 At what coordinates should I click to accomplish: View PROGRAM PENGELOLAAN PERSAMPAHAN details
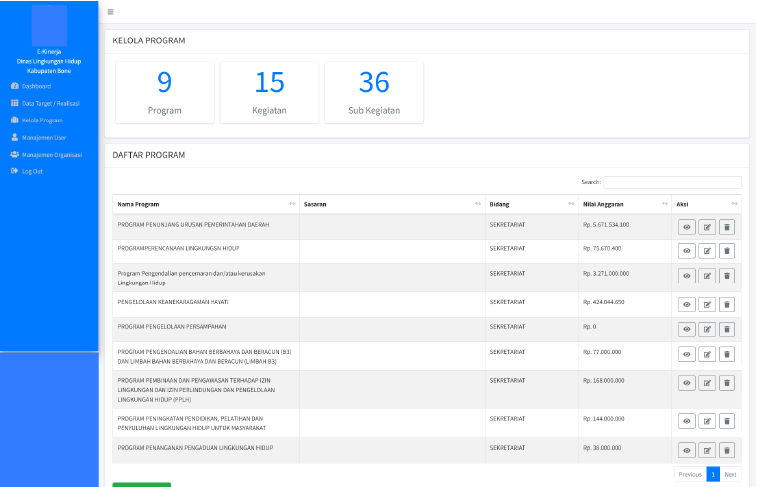[687, 329]
